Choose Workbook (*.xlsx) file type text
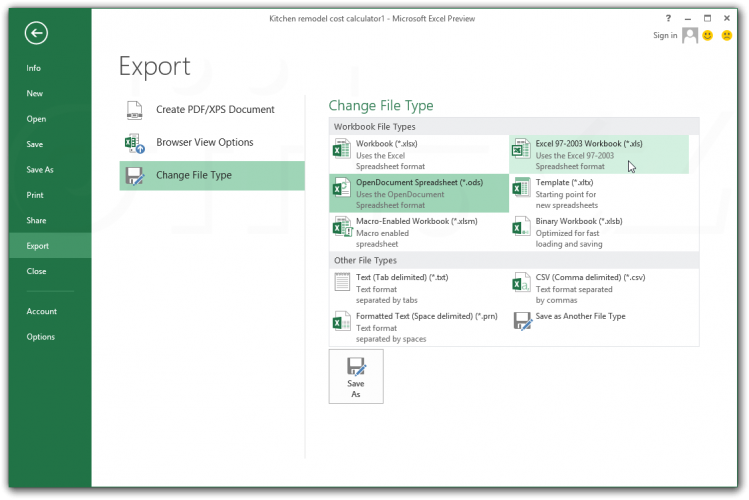 (x=387, y=143)
